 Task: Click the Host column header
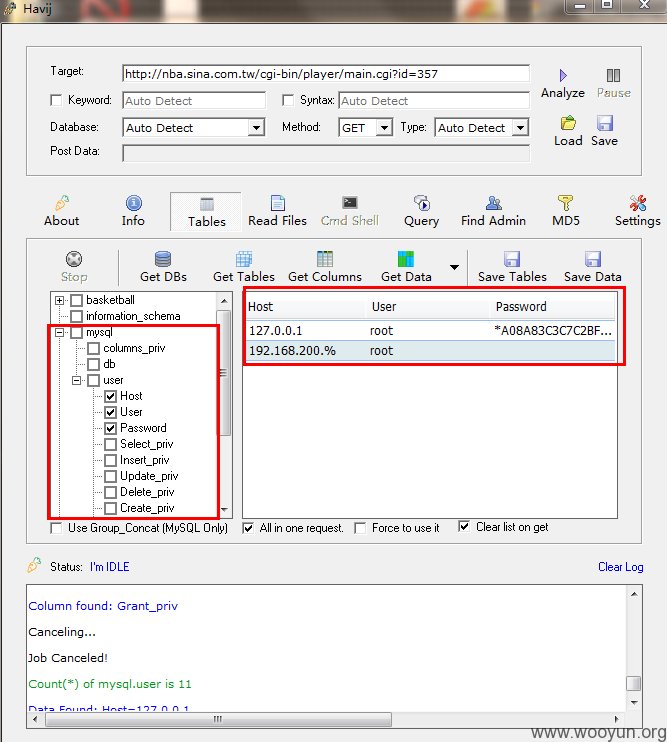pos(305,307)
